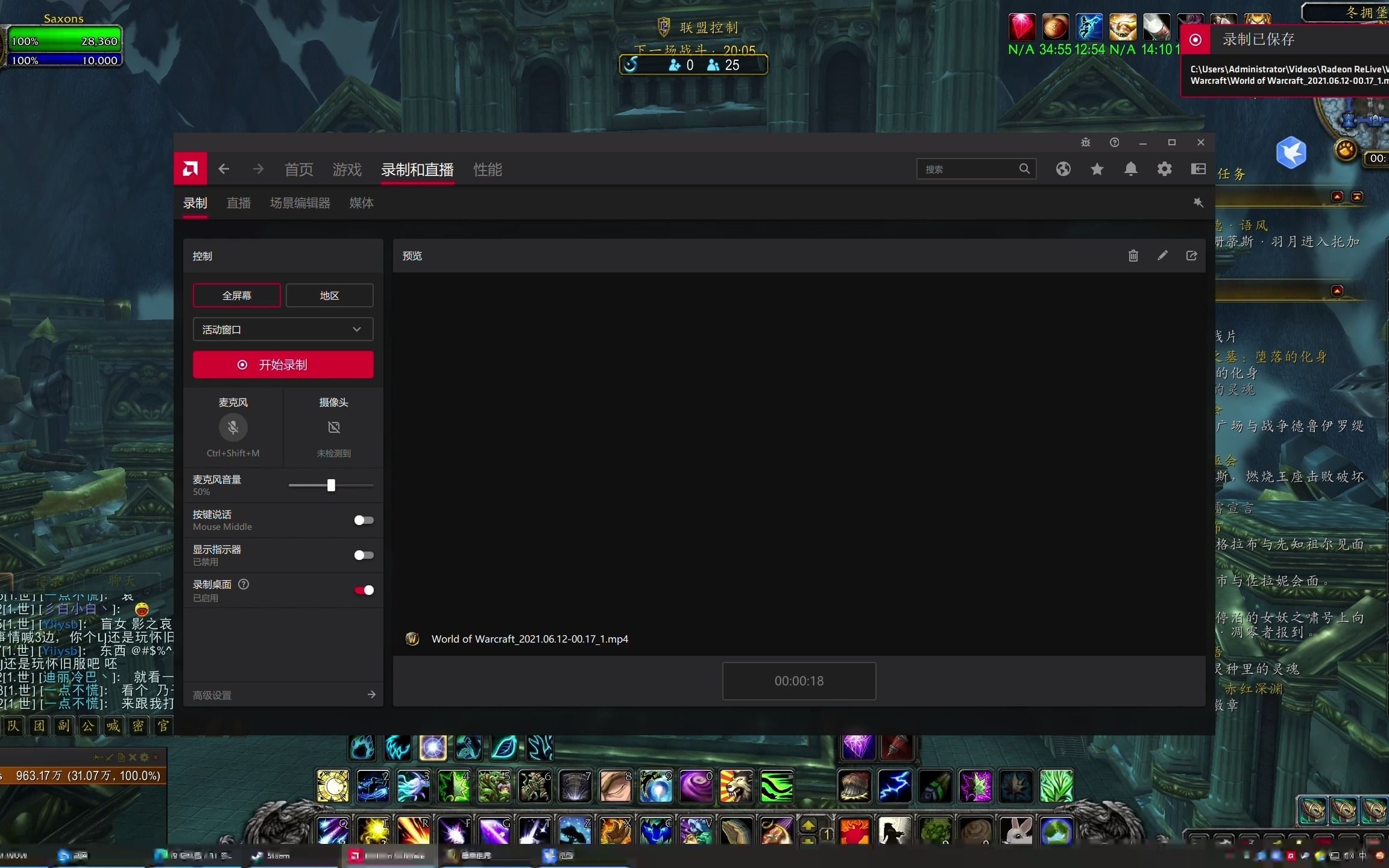Enable the push-to-talk toggle
The image size is (1389, 868).
tap(364, 520)
